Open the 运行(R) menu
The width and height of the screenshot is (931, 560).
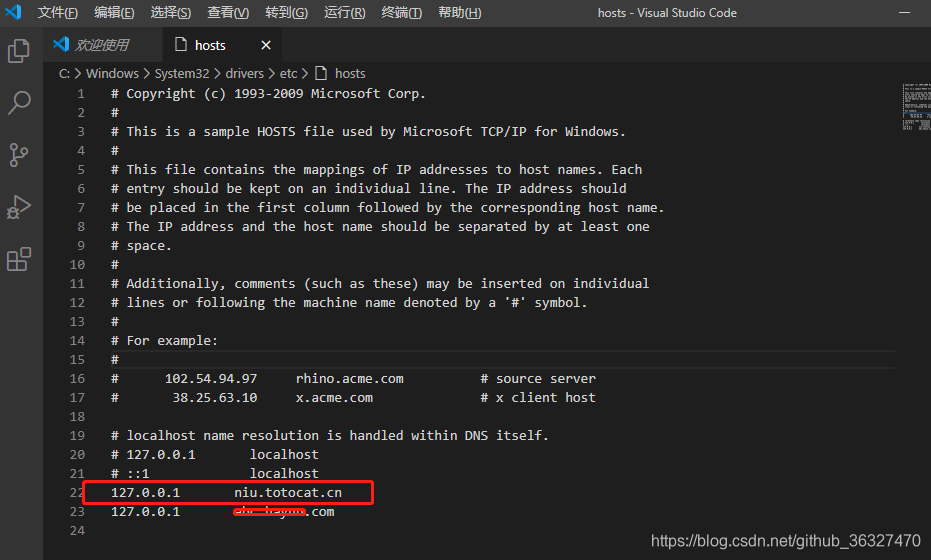(x=344, y=12)
